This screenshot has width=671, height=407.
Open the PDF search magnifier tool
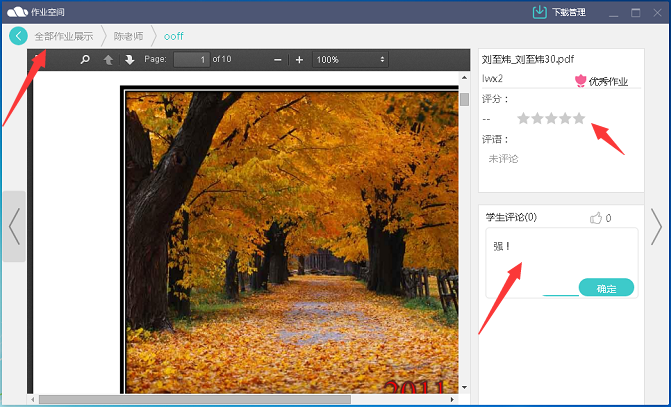click(85, 60)
